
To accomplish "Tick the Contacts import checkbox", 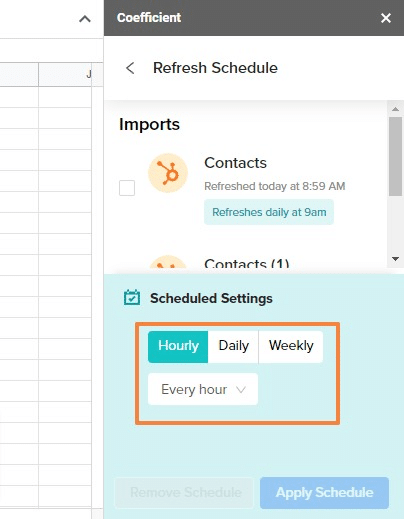I will click(127, 188).
